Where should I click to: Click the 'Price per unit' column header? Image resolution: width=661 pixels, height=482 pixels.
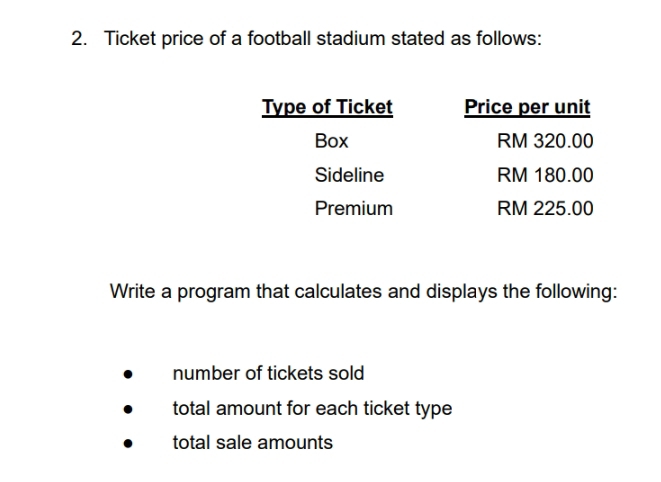pos(527,107)
